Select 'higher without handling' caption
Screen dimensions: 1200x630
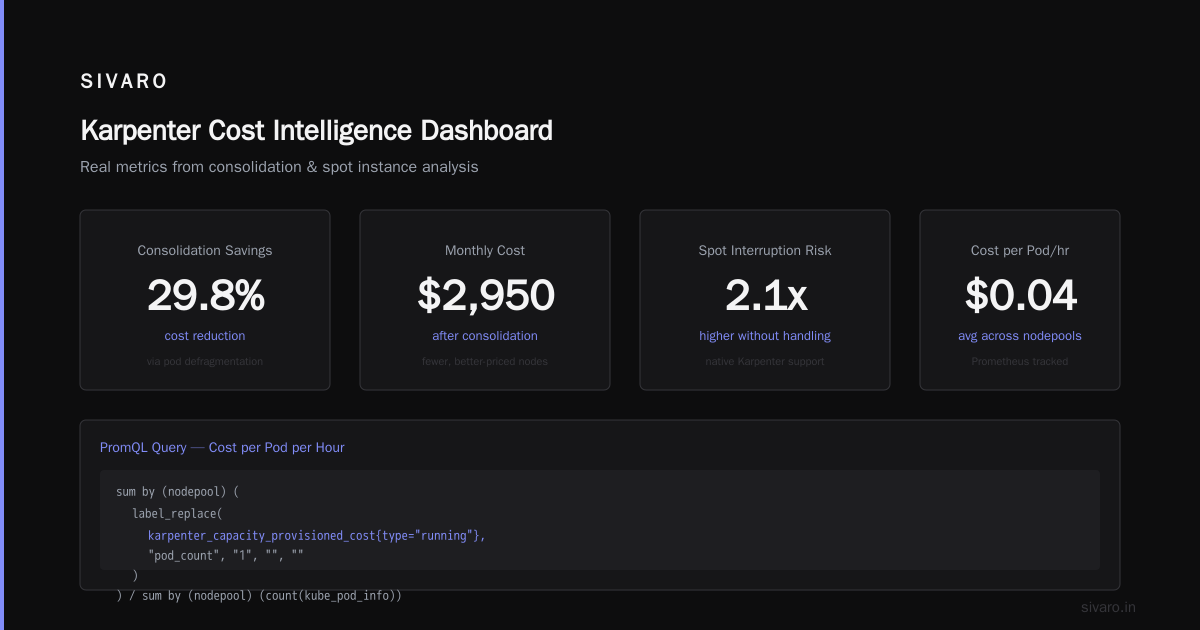coord(765,336)
